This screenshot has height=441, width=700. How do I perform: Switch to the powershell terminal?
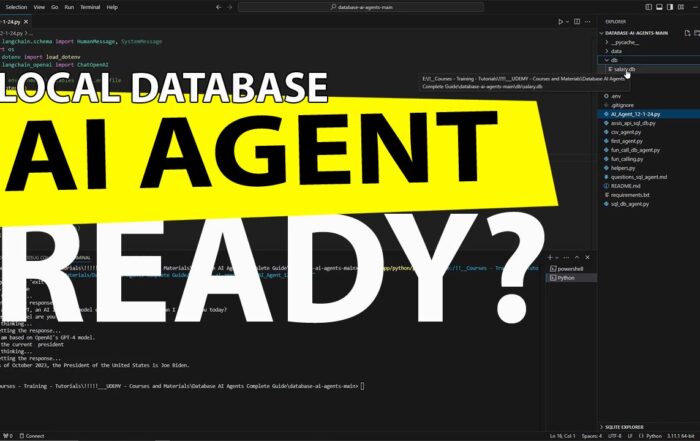pyautogui.click(x=571, y=269)
